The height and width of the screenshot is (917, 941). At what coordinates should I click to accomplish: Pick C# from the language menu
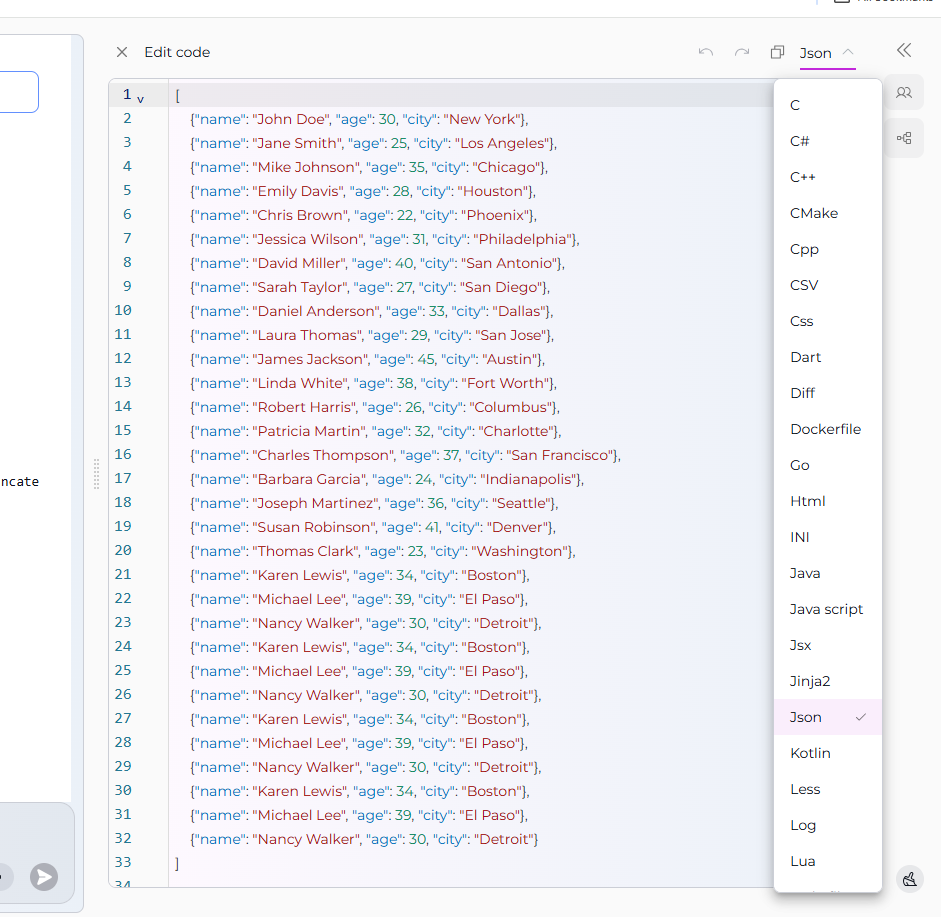[800, 141]
